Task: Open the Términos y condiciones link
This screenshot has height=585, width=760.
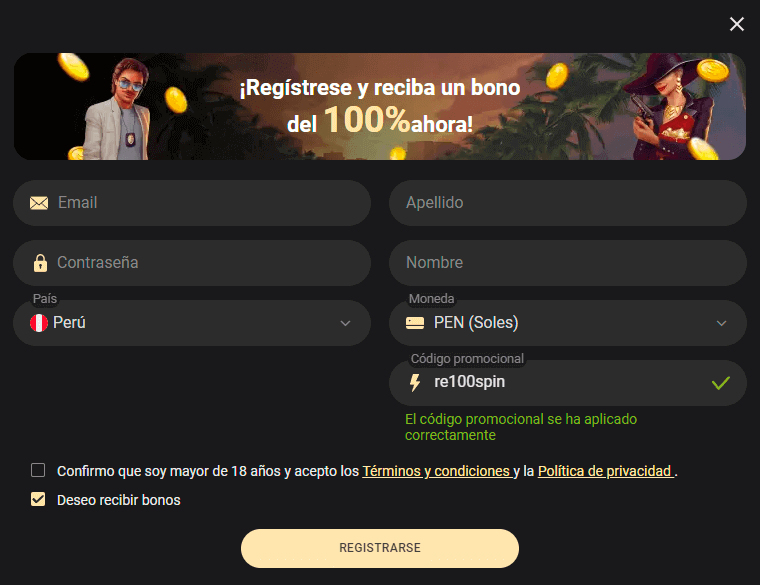Action: 438,471
